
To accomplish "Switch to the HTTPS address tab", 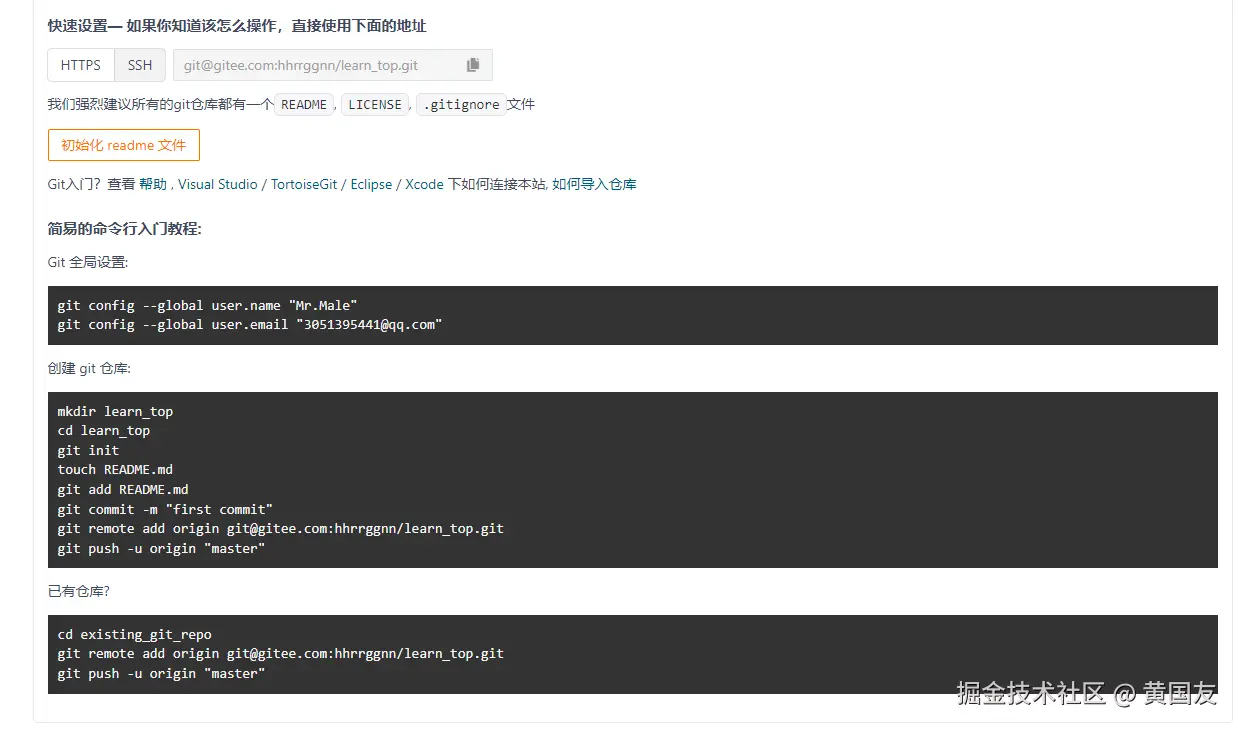I will 81,65.
